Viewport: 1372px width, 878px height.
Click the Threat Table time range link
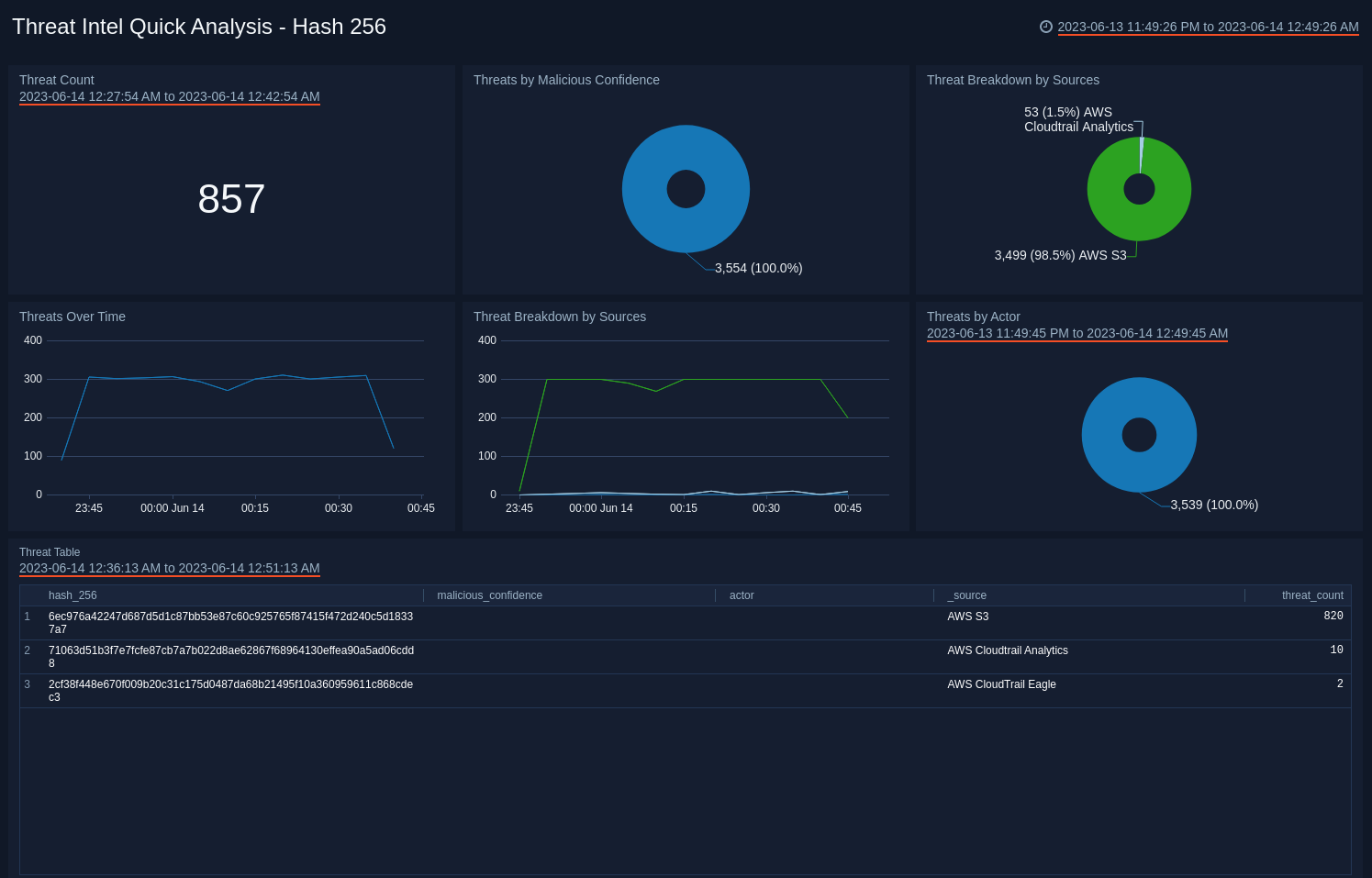click(x=169, y=568)
